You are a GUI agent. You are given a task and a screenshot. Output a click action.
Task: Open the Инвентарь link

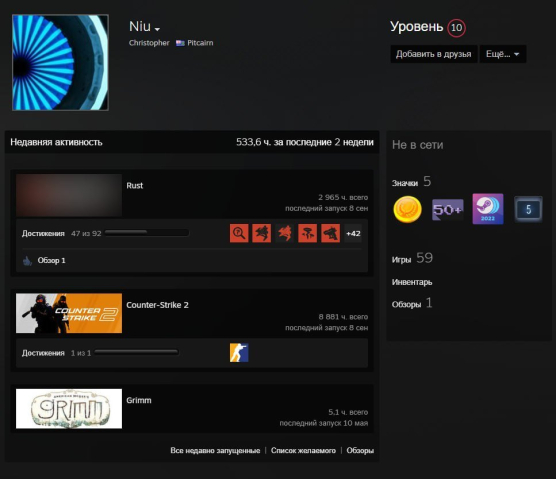click(x=412, y=282)
